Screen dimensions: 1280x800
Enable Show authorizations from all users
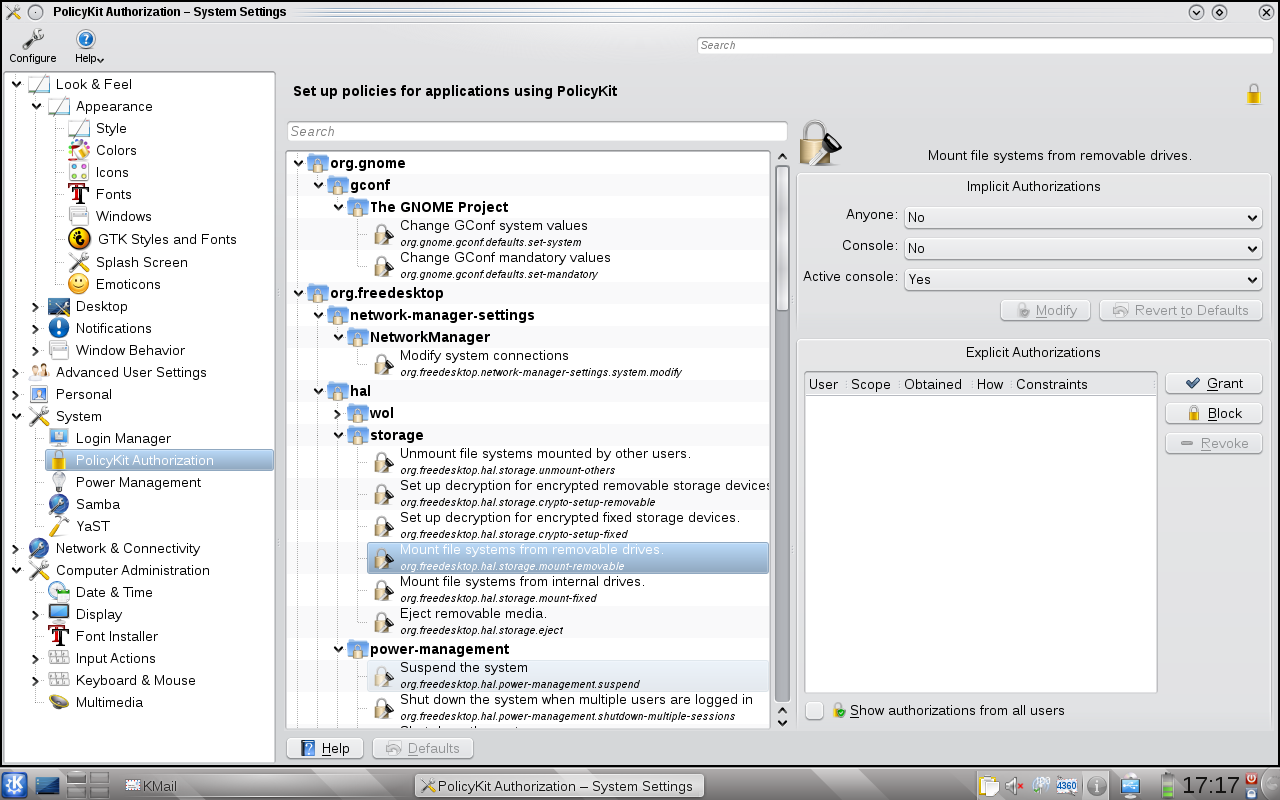point(815,710)
